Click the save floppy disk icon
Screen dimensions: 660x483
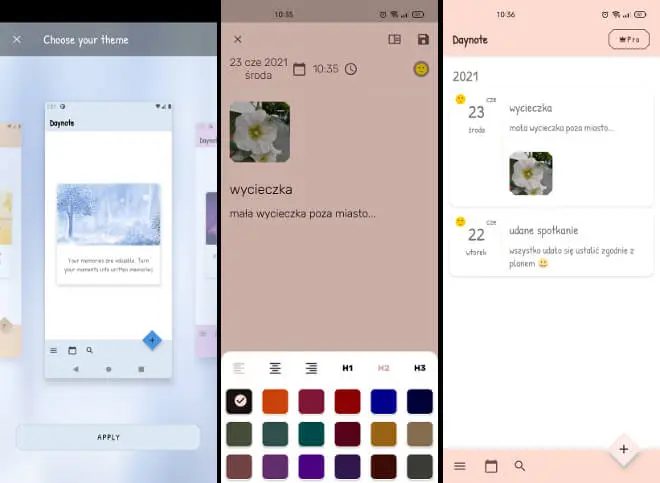point(423,39)
